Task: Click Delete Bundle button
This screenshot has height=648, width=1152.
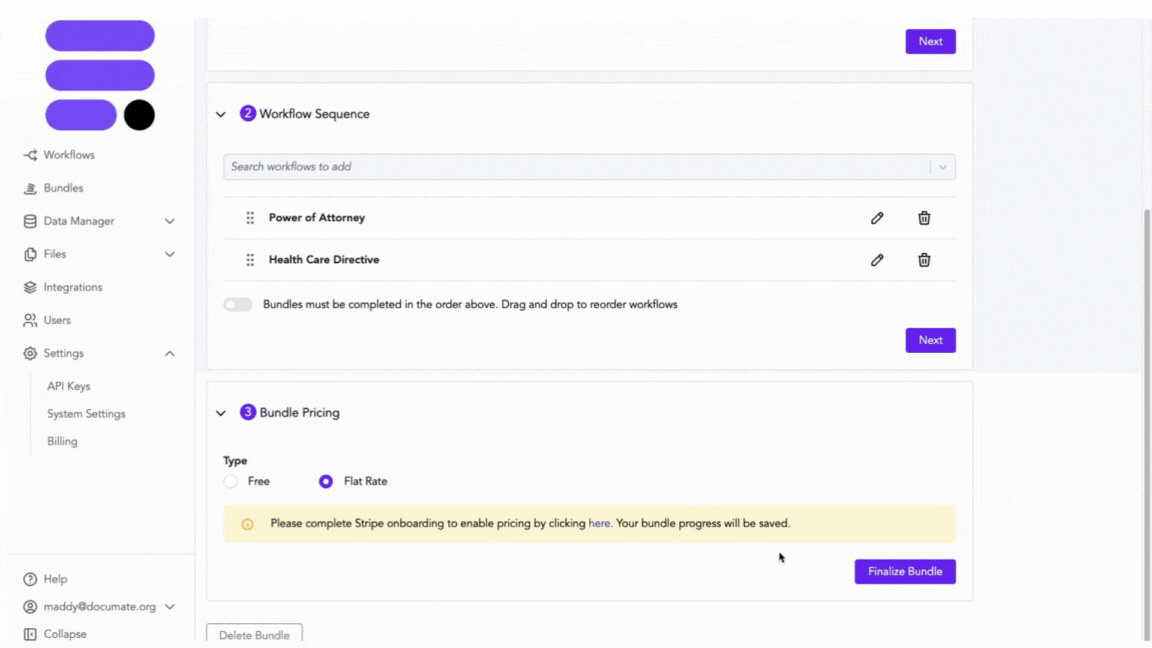Action: pos(254,635)
